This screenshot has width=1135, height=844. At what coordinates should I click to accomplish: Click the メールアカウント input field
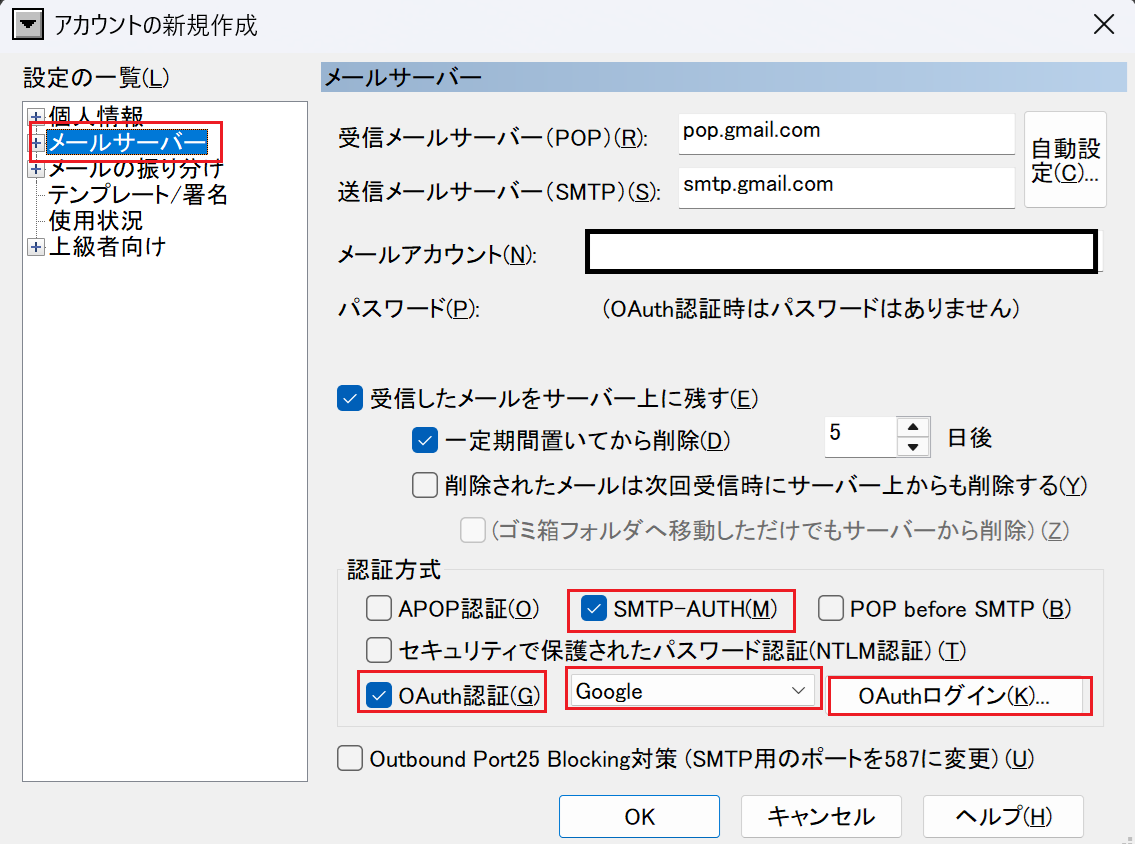[x=841, y=253]
